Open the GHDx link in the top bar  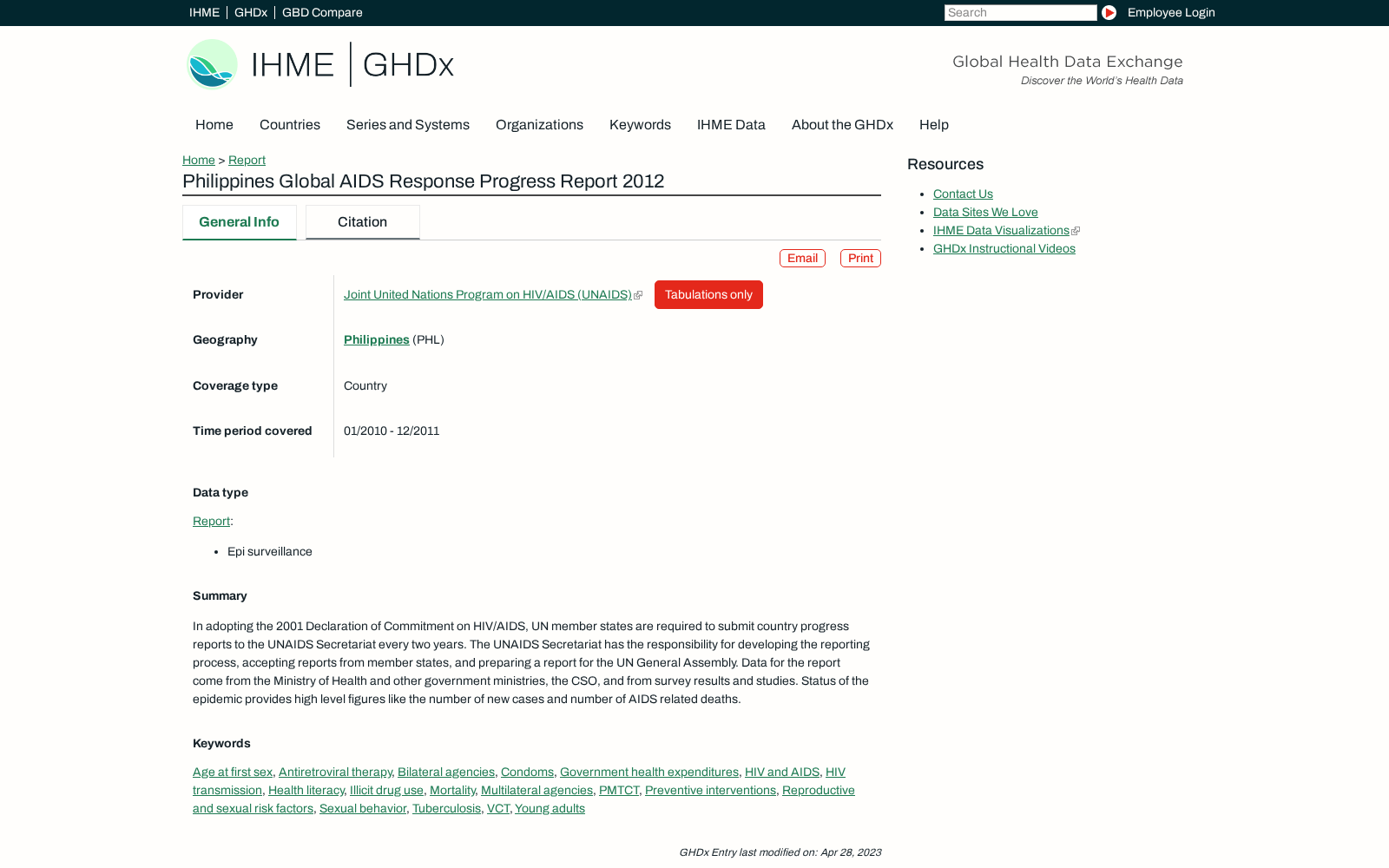click(251, 12)
